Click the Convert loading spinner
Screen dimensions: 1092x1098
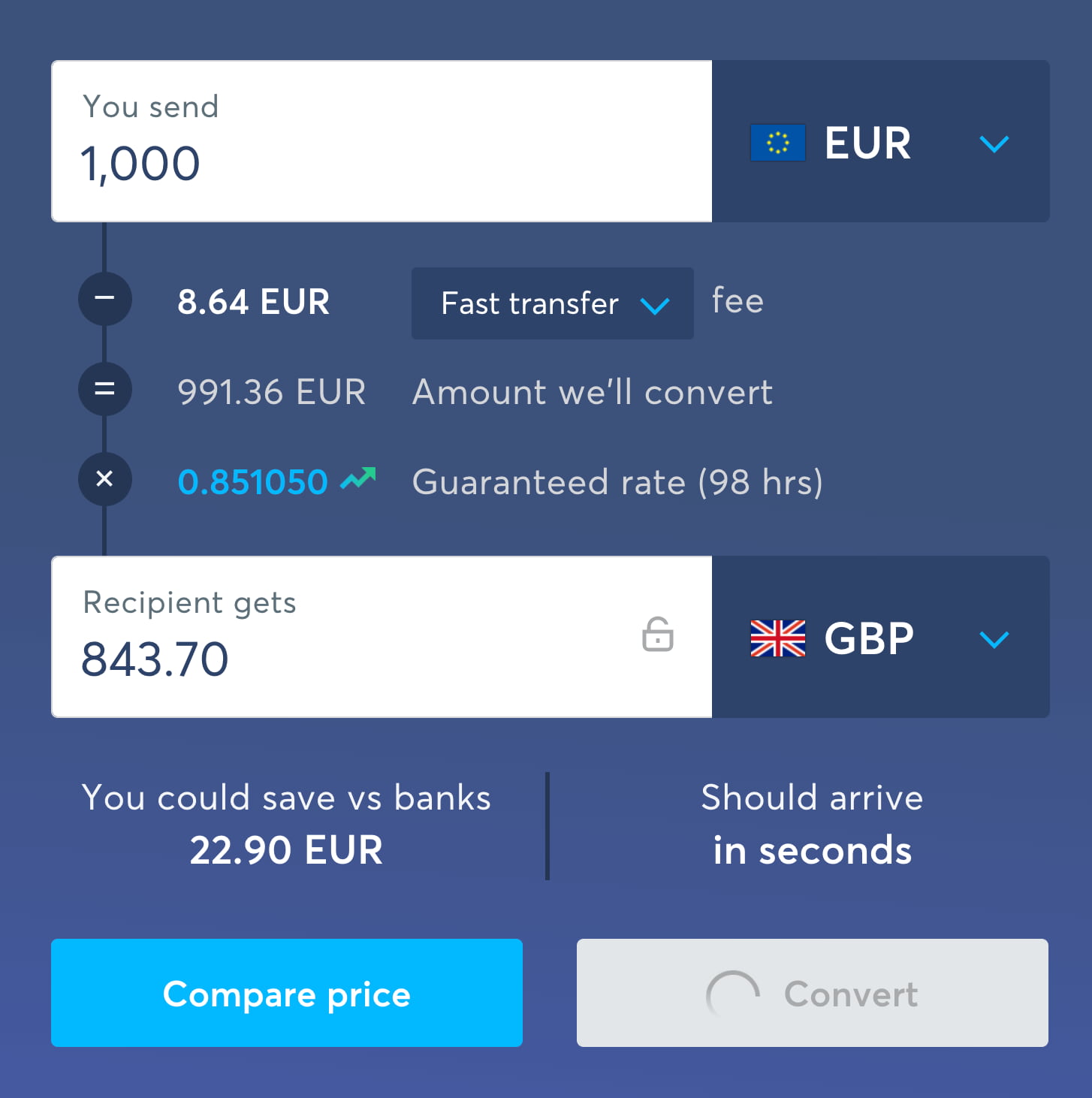coord(732,994)
